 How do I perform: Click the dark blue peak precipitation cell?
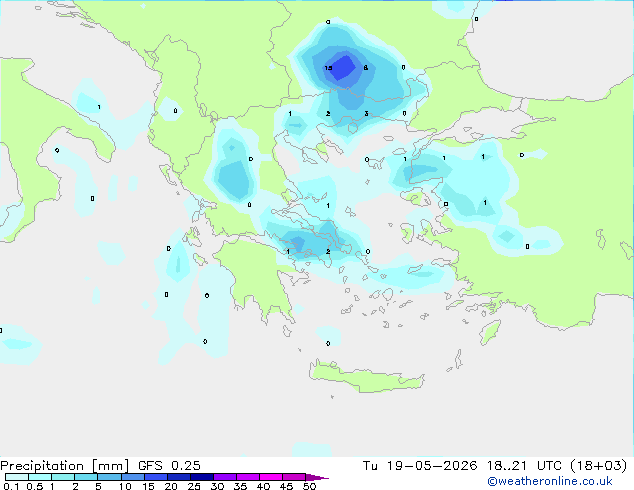point(343,67)
